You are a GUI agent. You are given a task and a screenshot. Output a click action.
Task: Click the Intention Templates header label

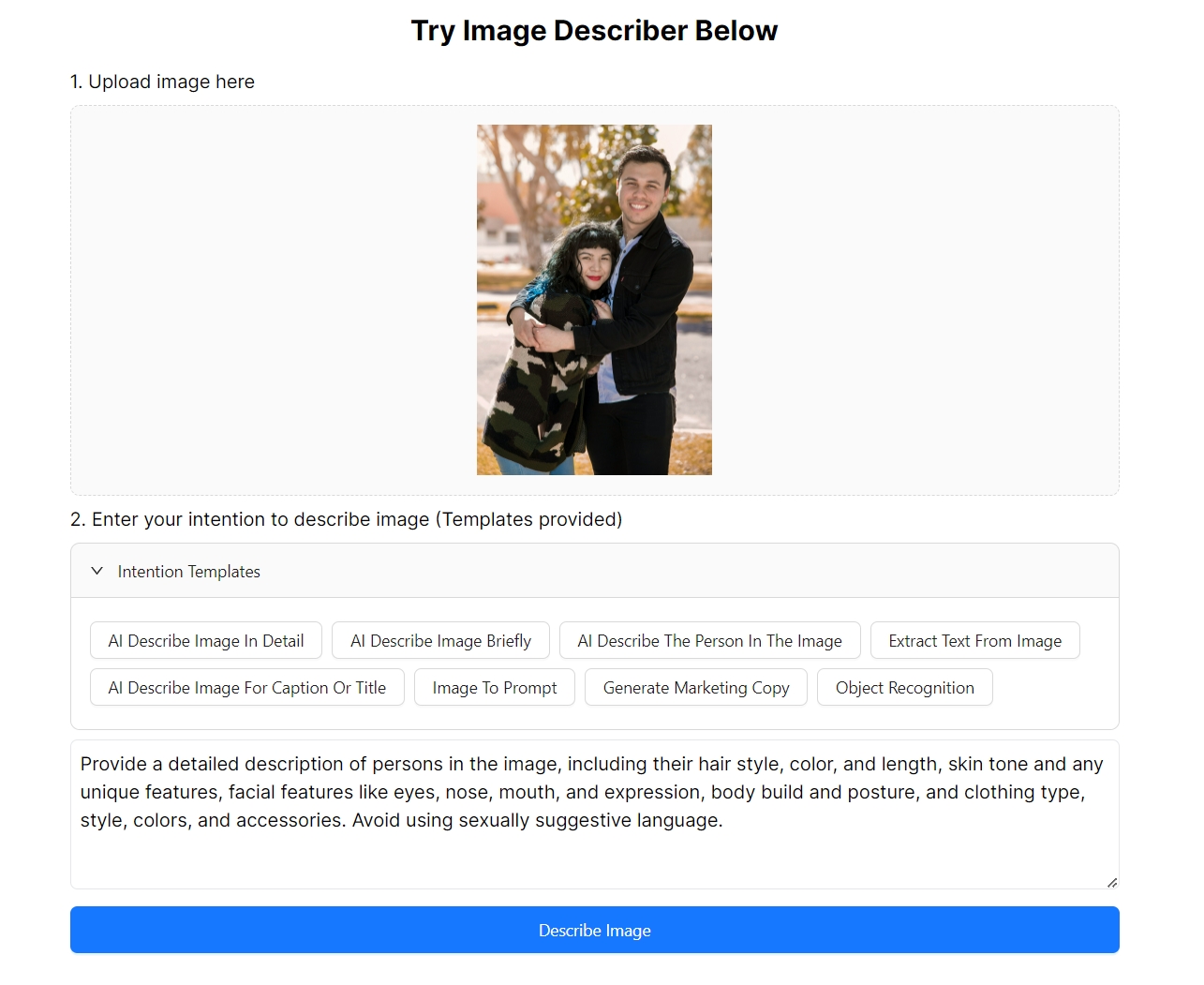pos(189,572)
